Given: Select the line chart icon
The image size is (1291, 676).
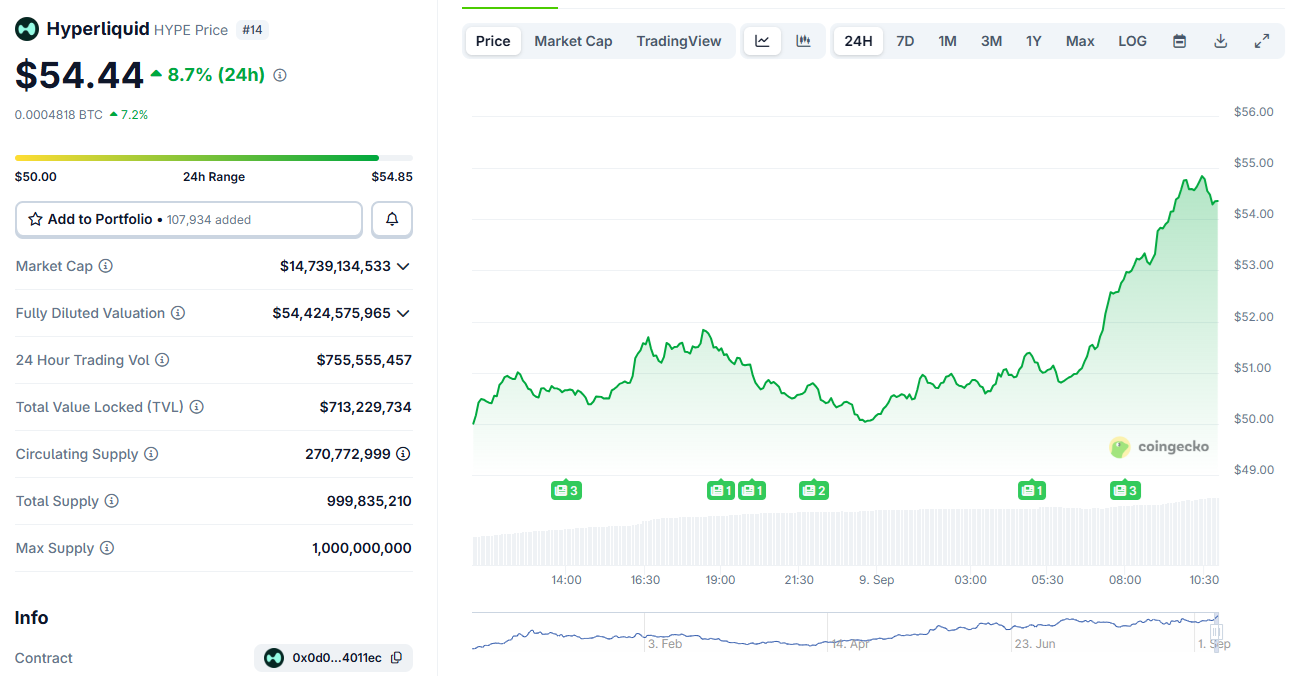Looking at the screenshot, I should click(x=762, y=40).
